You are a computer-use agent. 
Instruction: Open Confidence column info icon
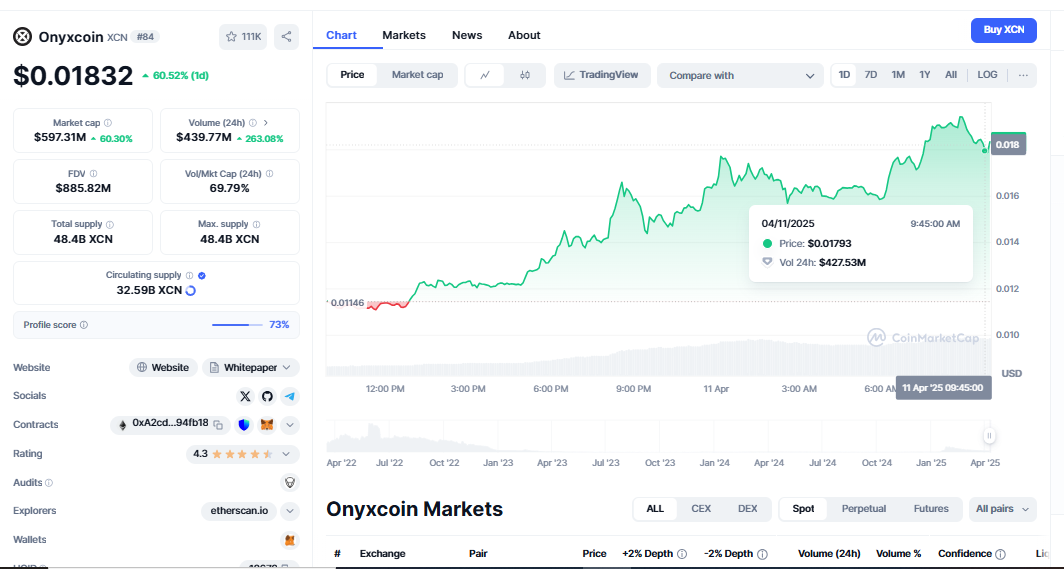coord(1000,554)
